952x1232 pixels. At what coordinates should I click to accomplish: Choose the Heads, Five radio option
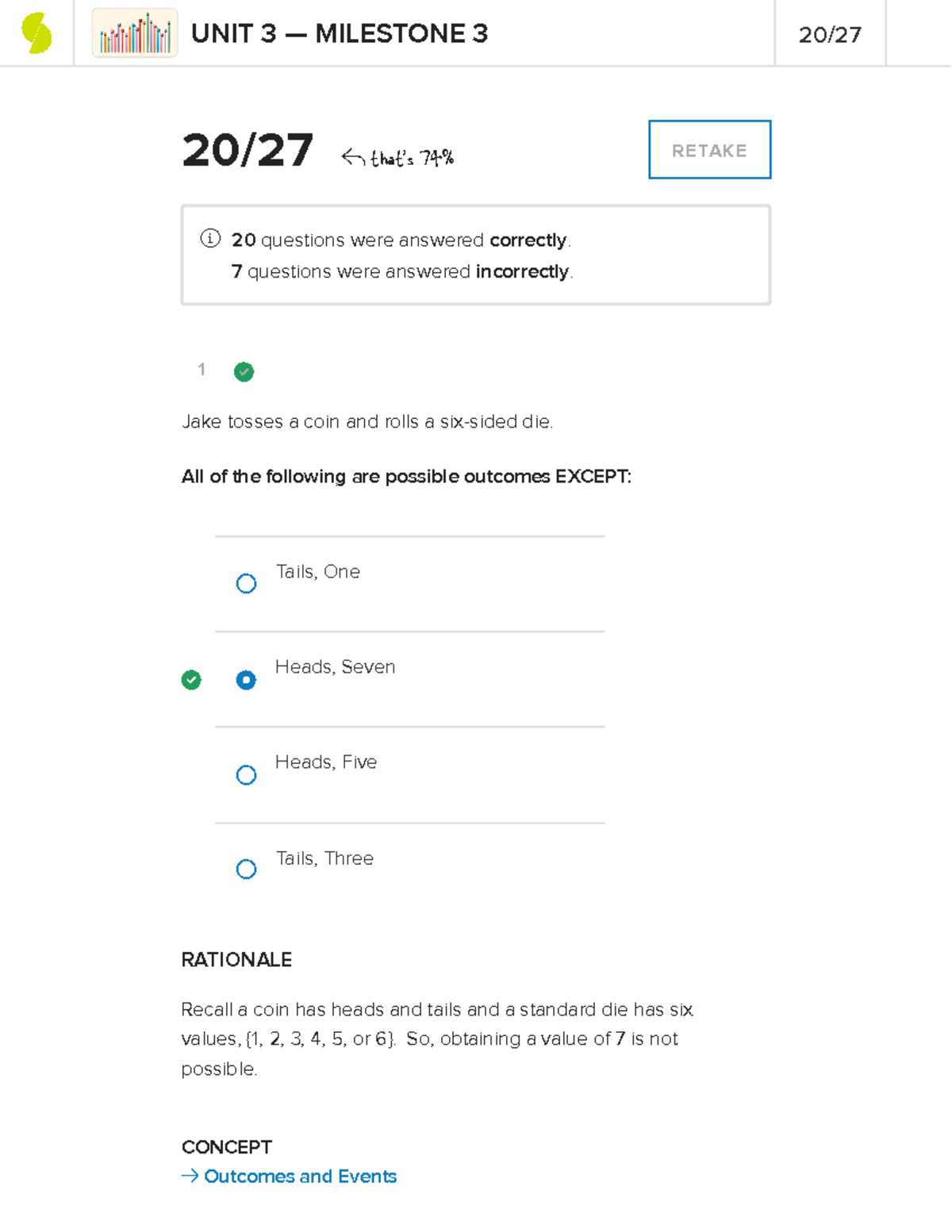point(246,775)
